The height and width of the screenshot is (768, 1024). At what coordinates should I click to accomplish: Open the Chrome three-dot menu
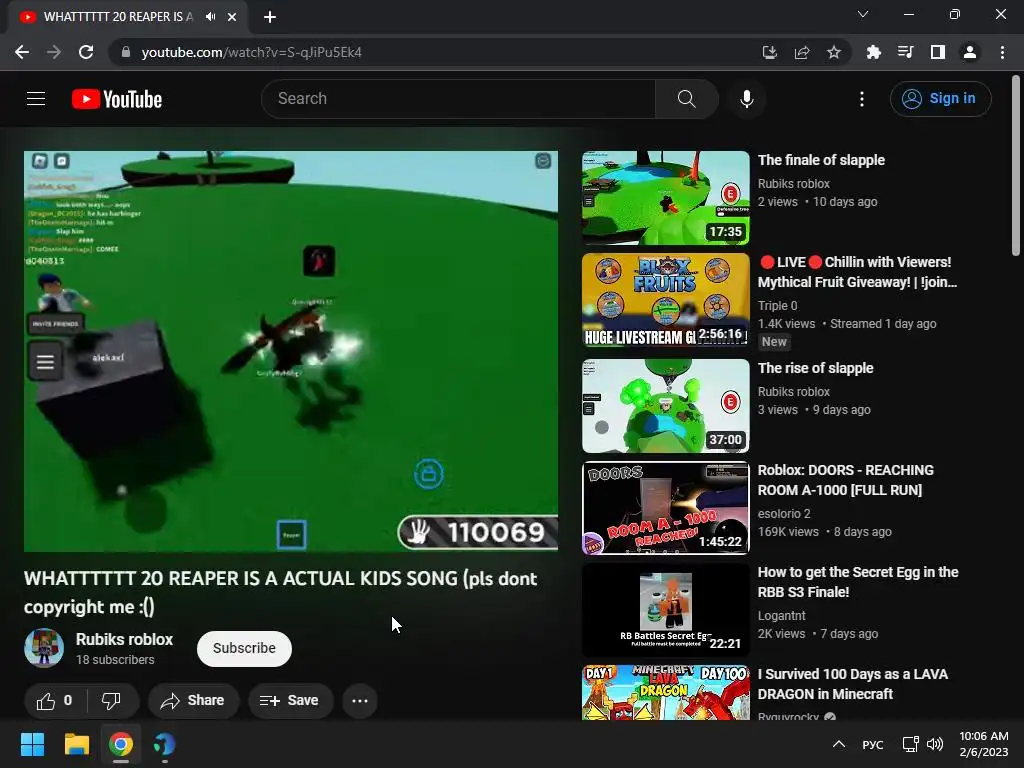coord(1002,52)
